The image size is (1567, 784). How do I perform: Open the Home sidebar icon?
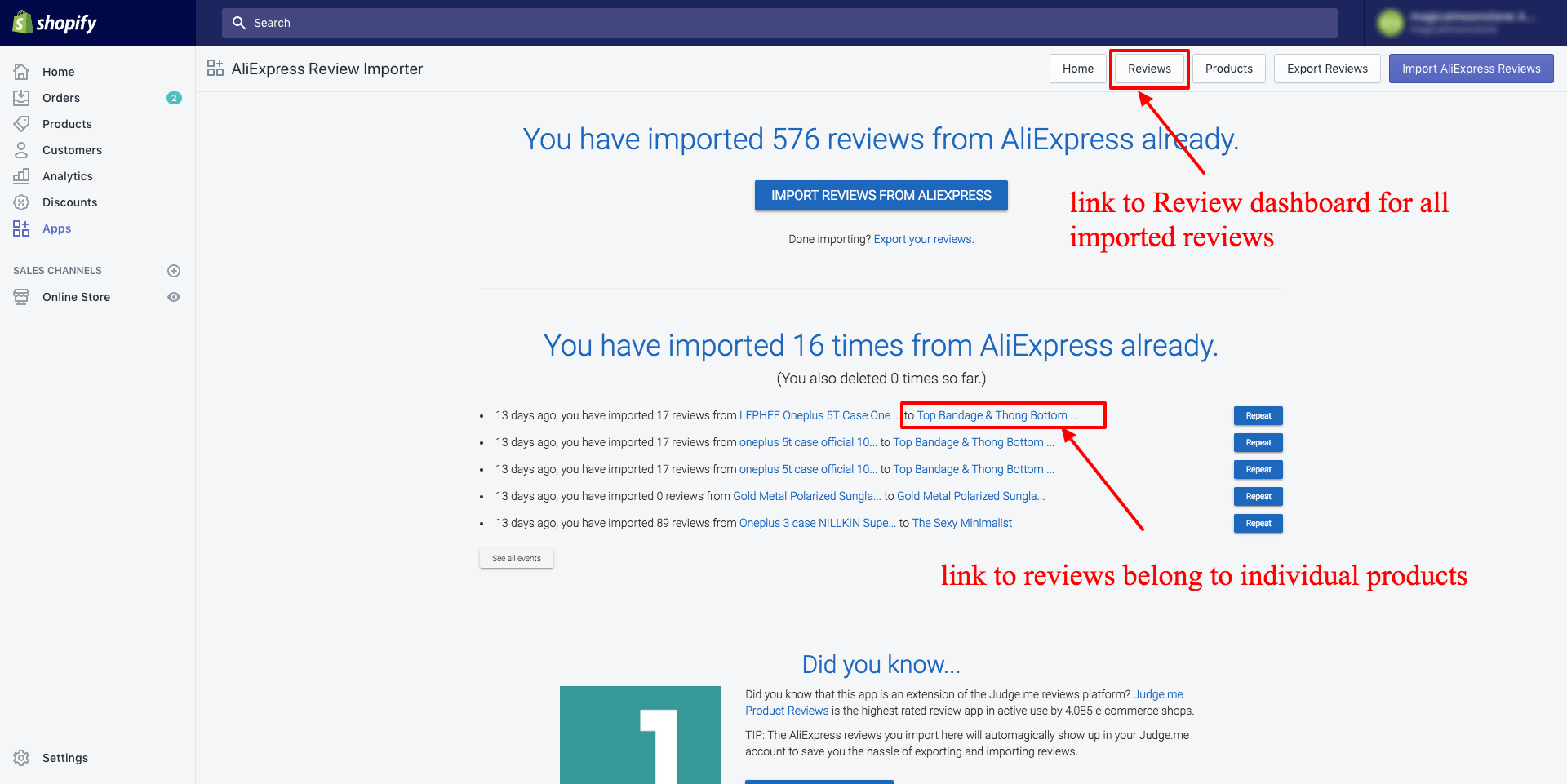21,72
